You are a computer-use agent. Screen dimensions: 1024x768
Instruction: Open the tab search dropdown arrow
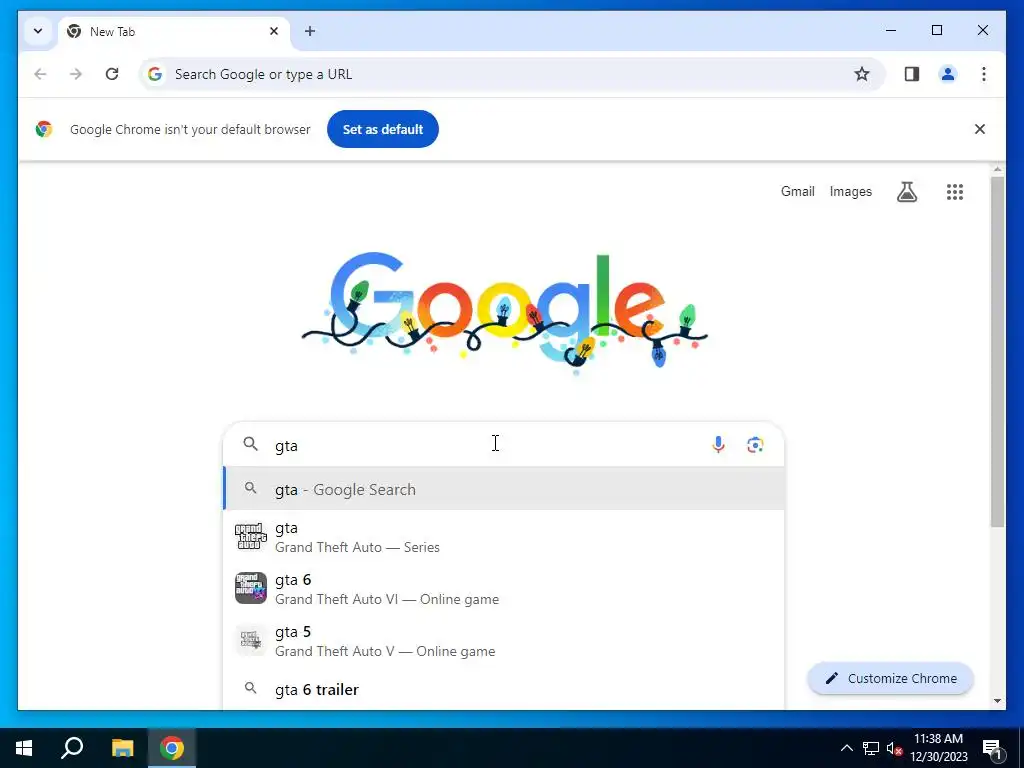tap(38, 31)
